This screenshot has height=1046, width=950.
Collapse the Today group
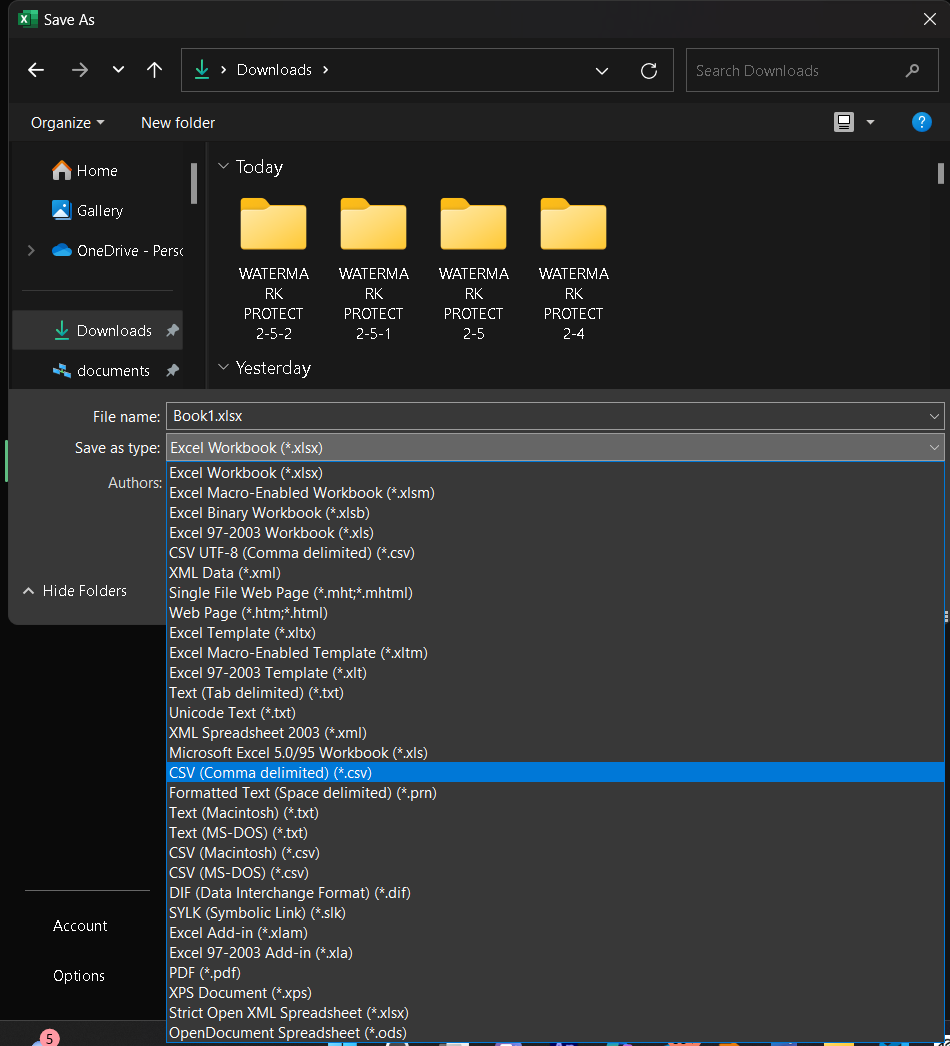[x=223, y=166]
